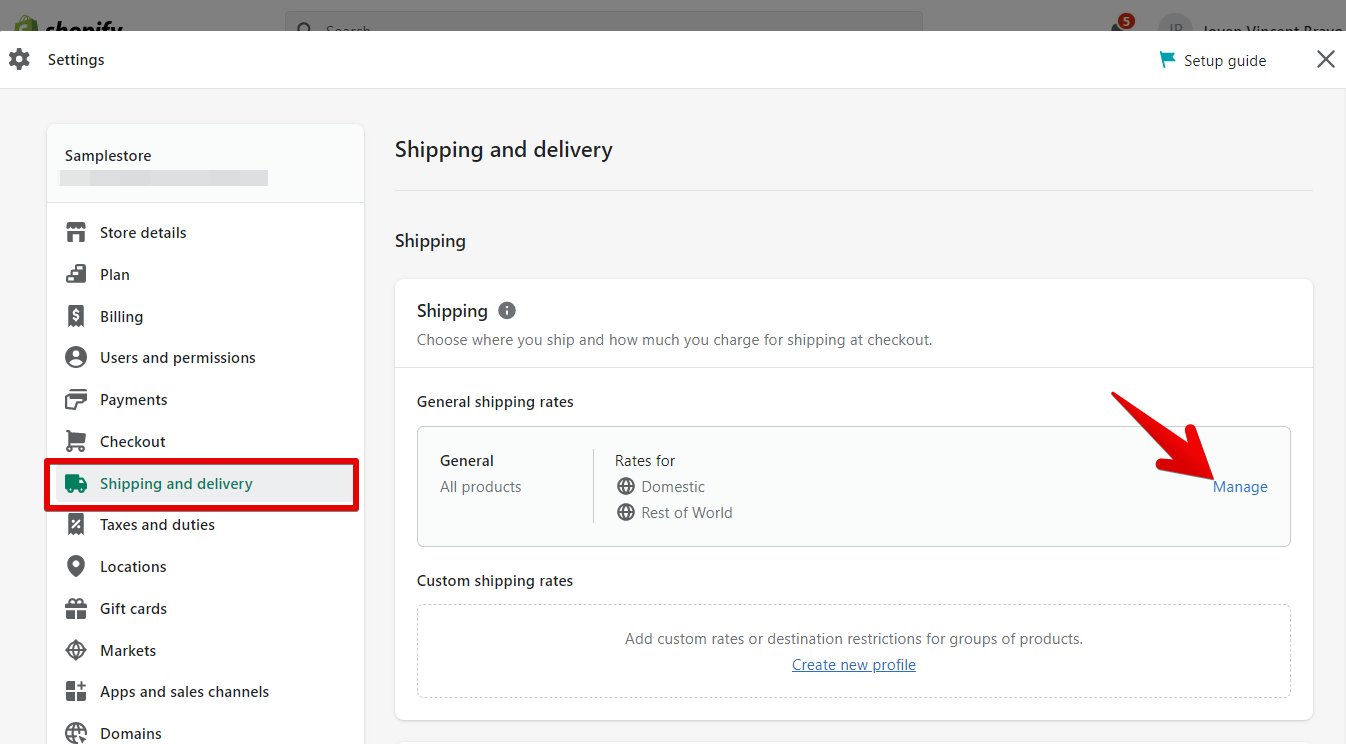
Task: Click the notifications bell with badge
Action: (1120, 24)
